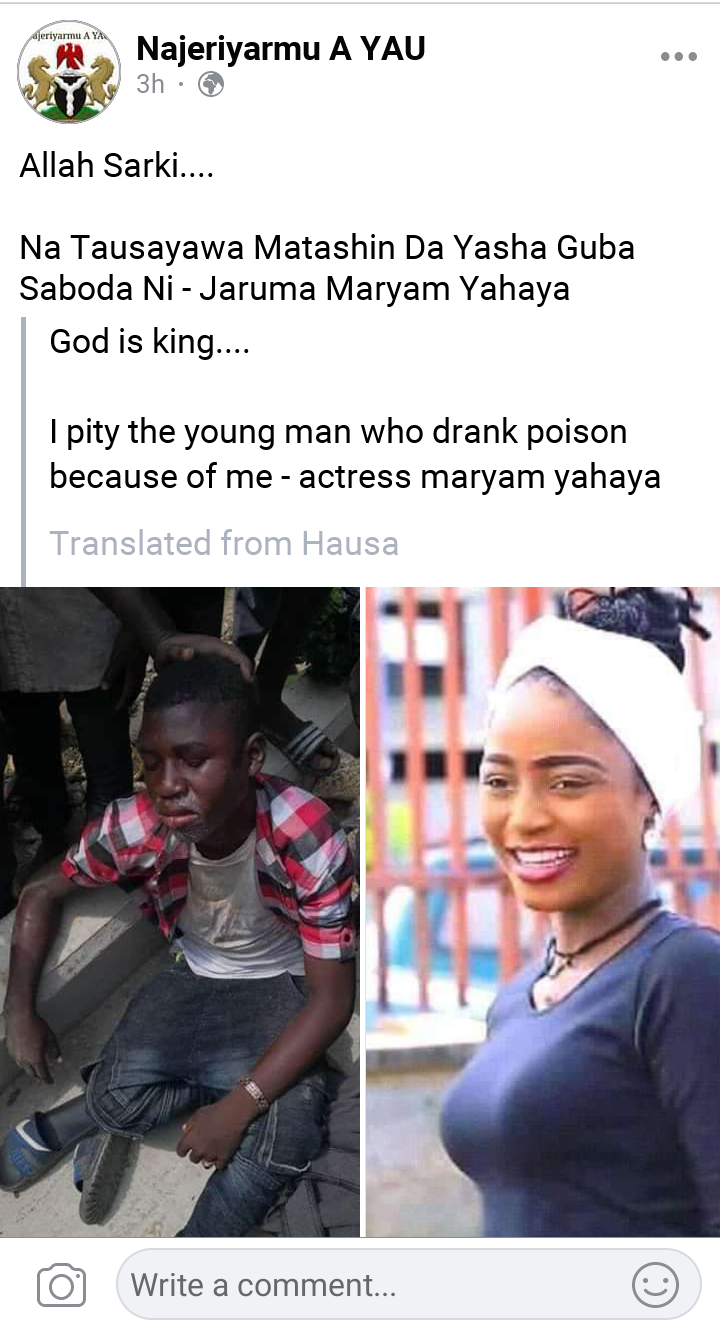Tap the translation I pity the young man
The height and width of the screenshot is (1327, 720).
(x=338, y=433)
